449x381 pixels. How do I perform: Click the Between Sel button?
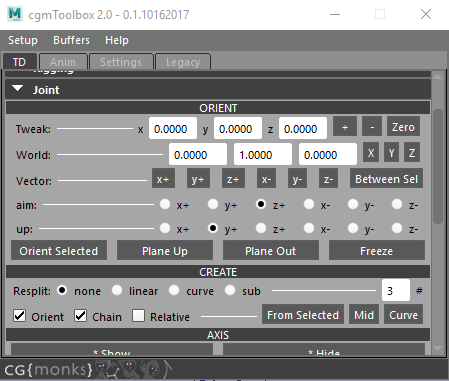pos(386,179)
